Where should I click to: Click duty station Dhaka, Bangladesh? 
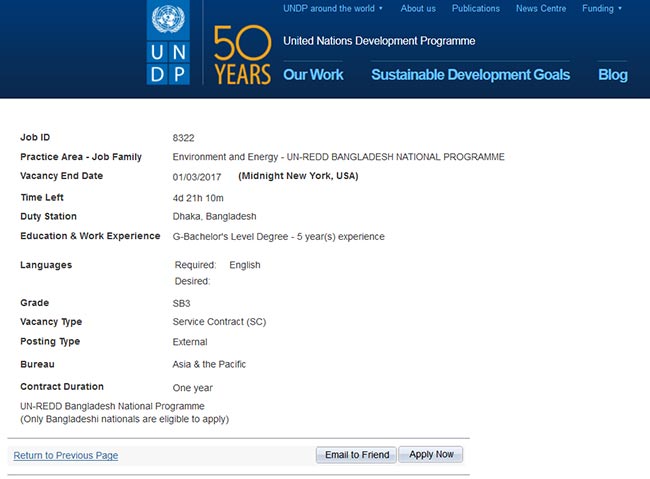[214, 216]
